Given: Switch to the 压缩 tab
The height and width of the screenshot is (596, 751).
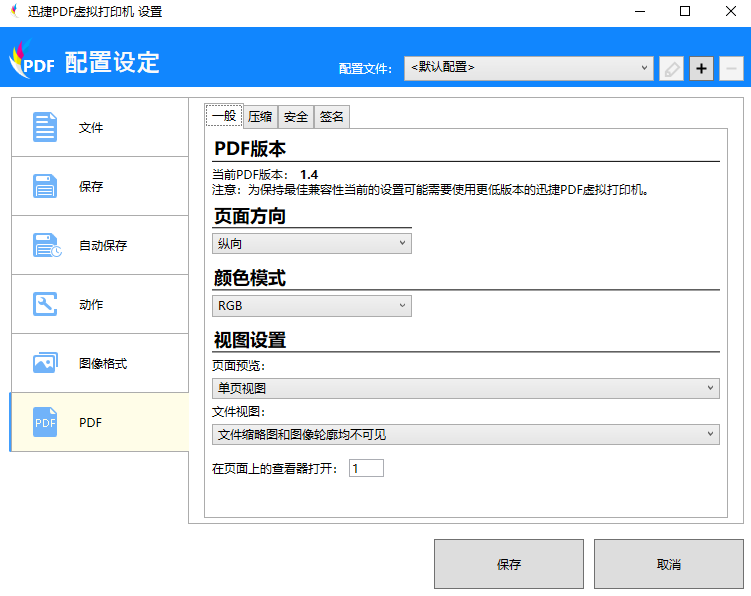Looking at the screenshot, I should pyautogui.click(x=260, y=116).
